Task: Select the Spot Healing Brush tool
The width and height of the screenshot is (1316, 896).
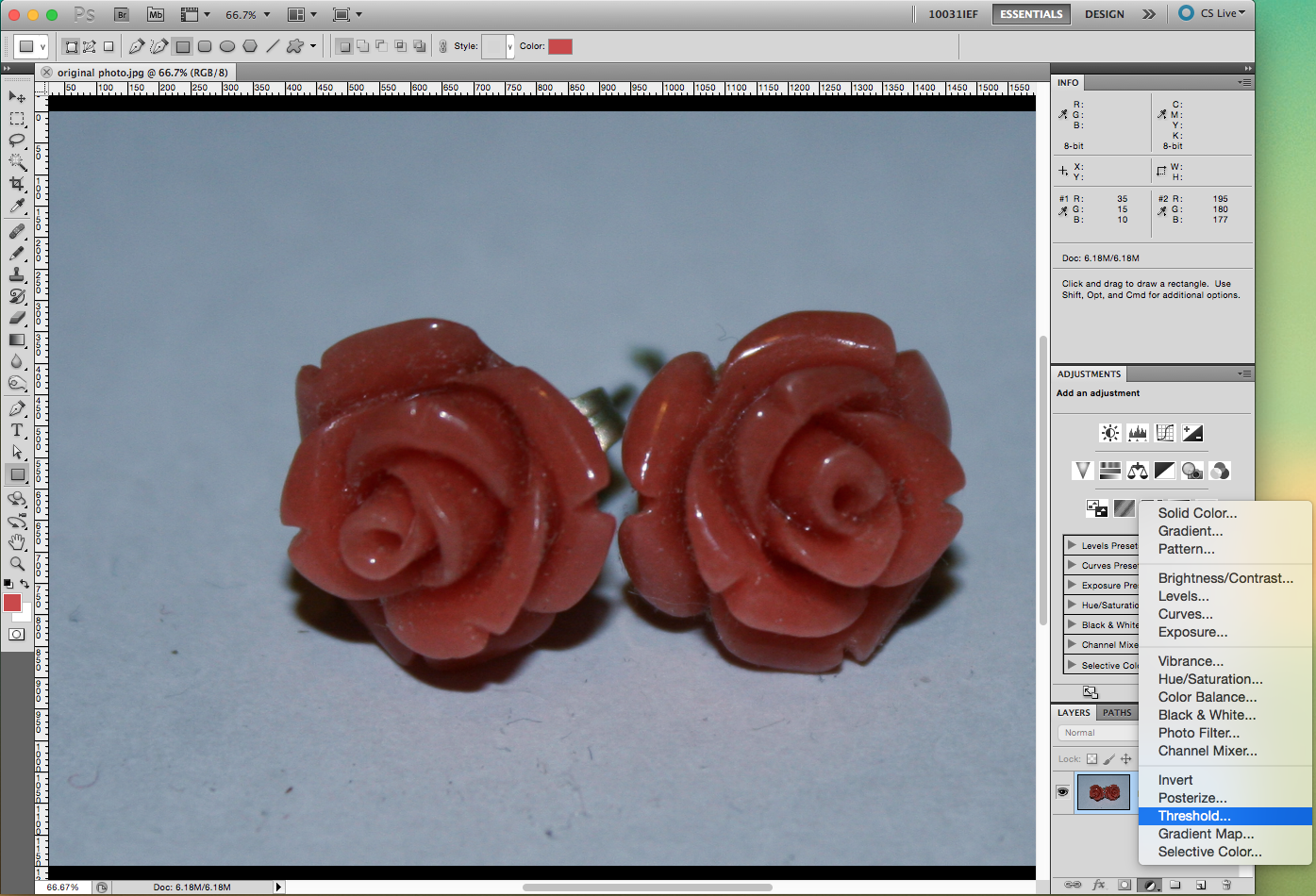Action: [x=17, y=231]
